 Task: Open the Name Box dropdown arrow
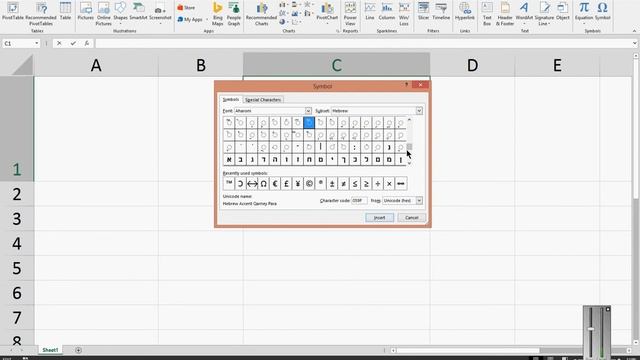(x=36, y=43)
